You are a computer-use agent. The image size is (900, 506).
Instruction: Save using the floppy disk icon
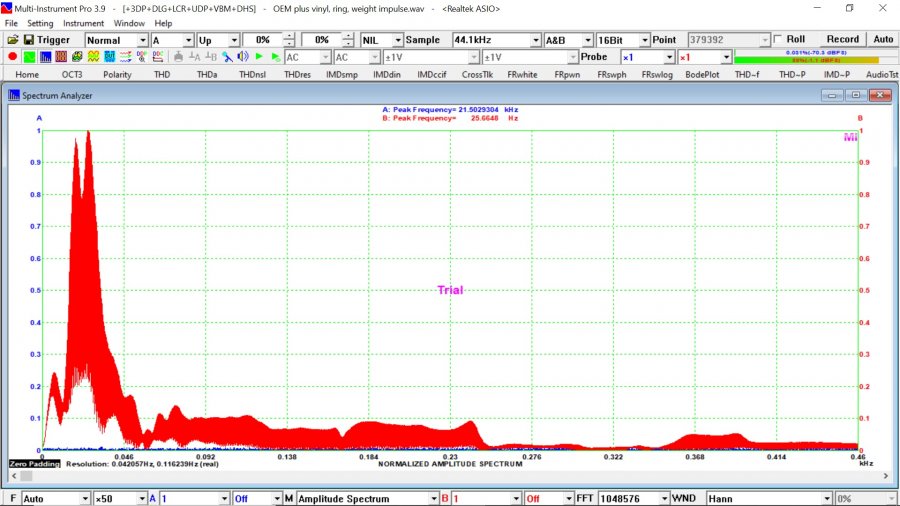click(29, 40)
